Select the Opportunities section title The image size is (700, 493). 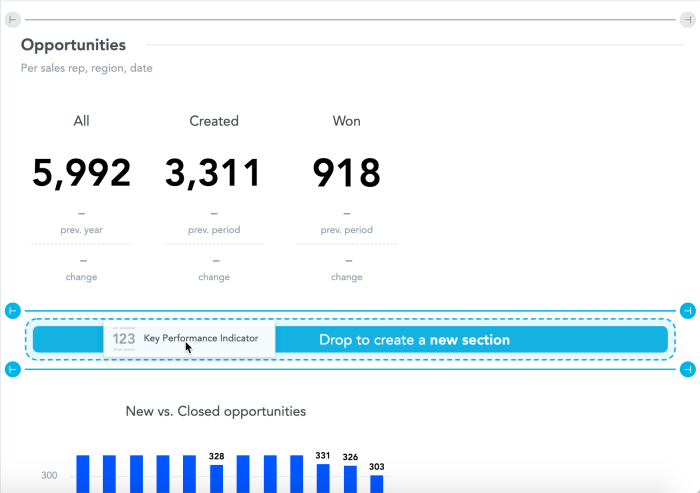(x=73, y=45)
